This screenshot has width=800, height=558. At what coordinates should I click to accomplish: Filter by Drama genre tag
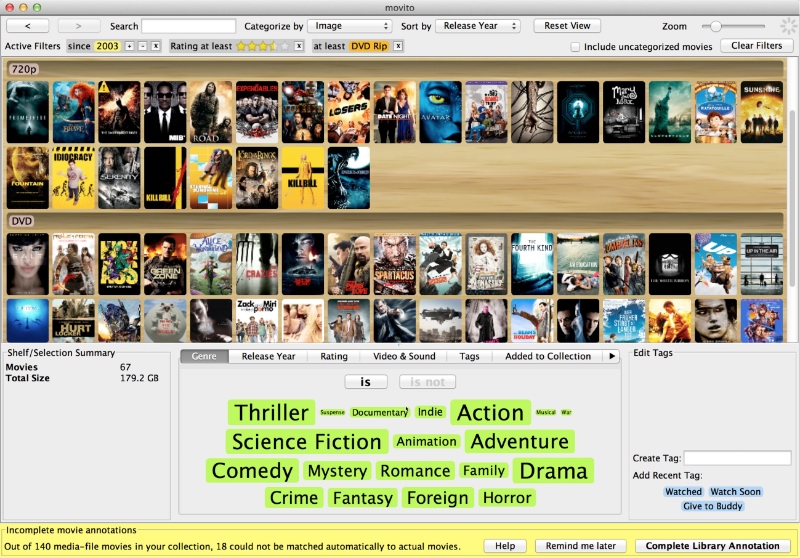point(554,470)
